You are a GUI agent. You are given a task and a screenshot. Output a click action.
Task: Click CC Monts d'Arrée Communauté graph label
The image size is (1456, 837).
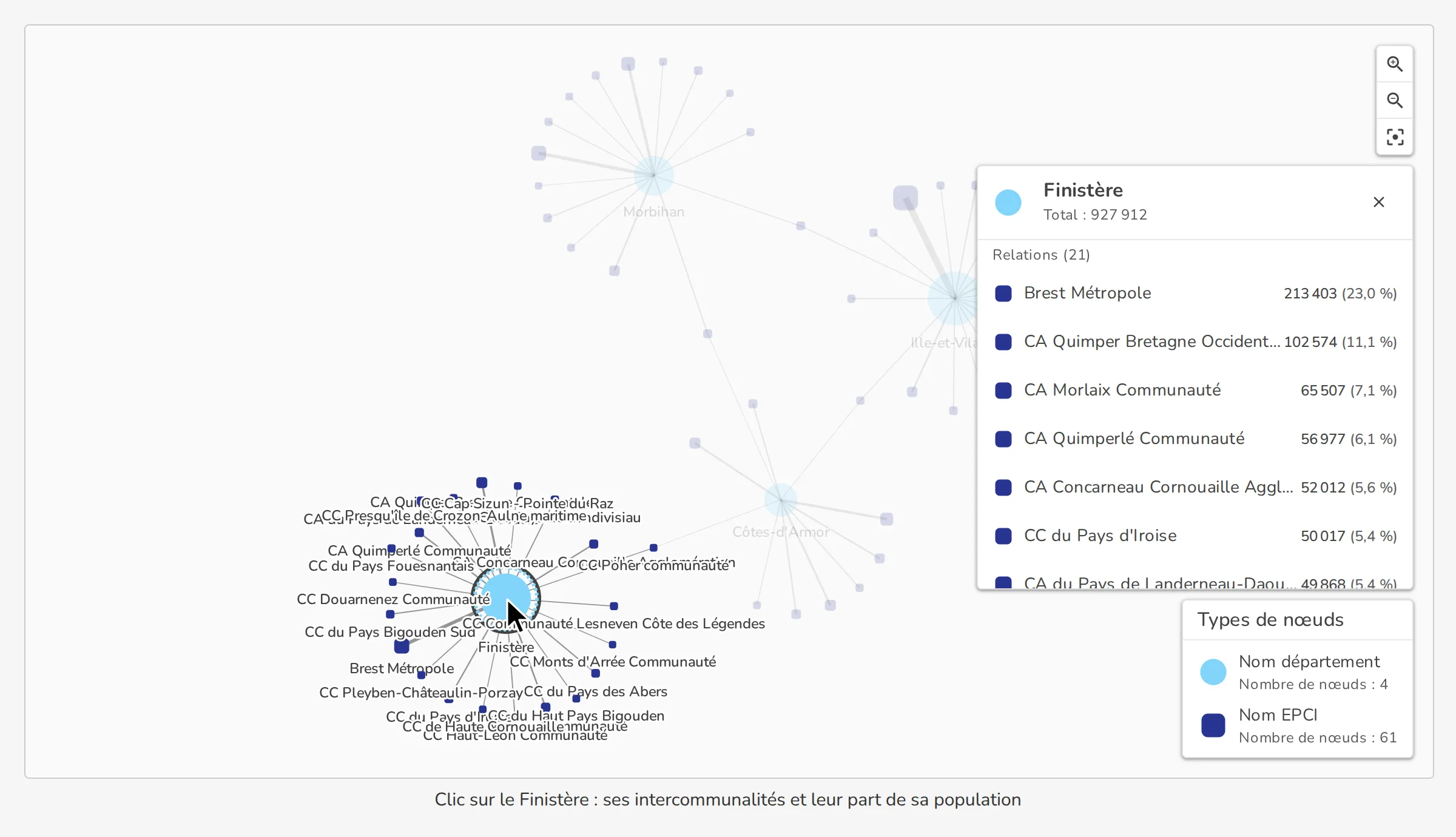tap(613, 662)
